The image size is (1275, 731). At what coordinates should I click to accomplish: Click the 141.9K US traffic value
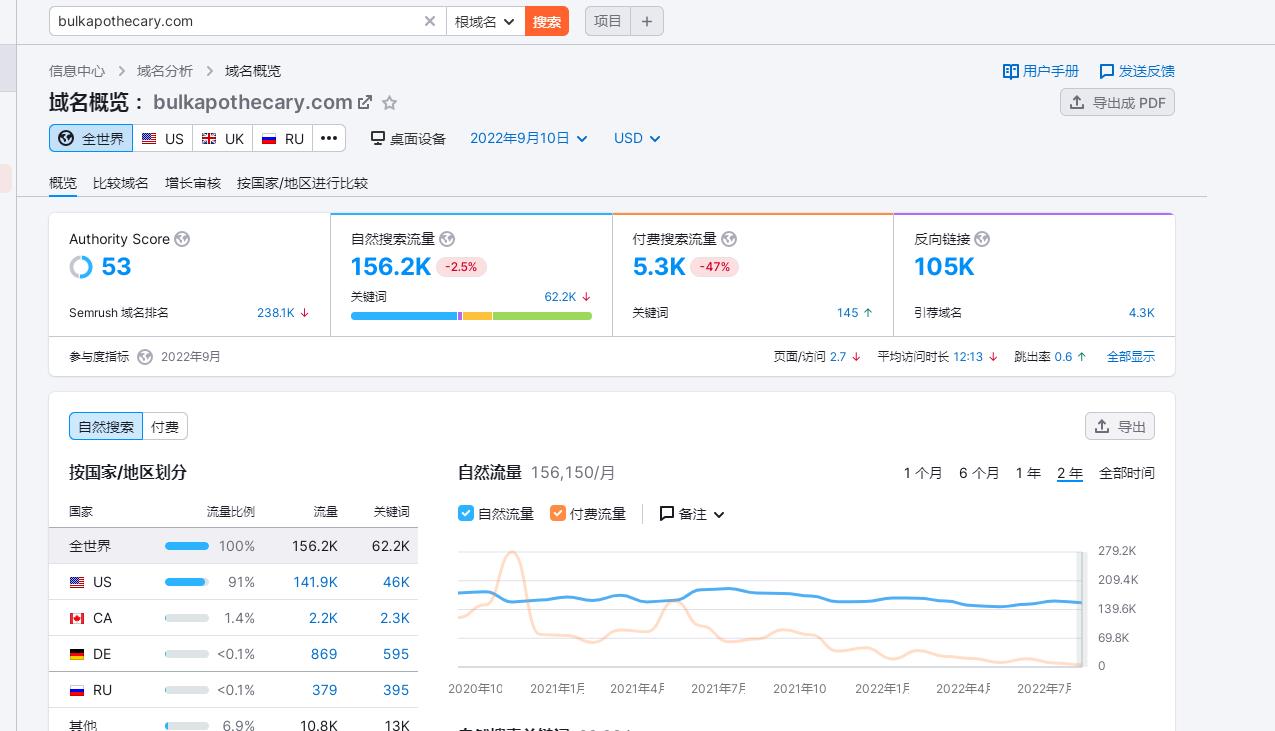[x=315, y=582]
